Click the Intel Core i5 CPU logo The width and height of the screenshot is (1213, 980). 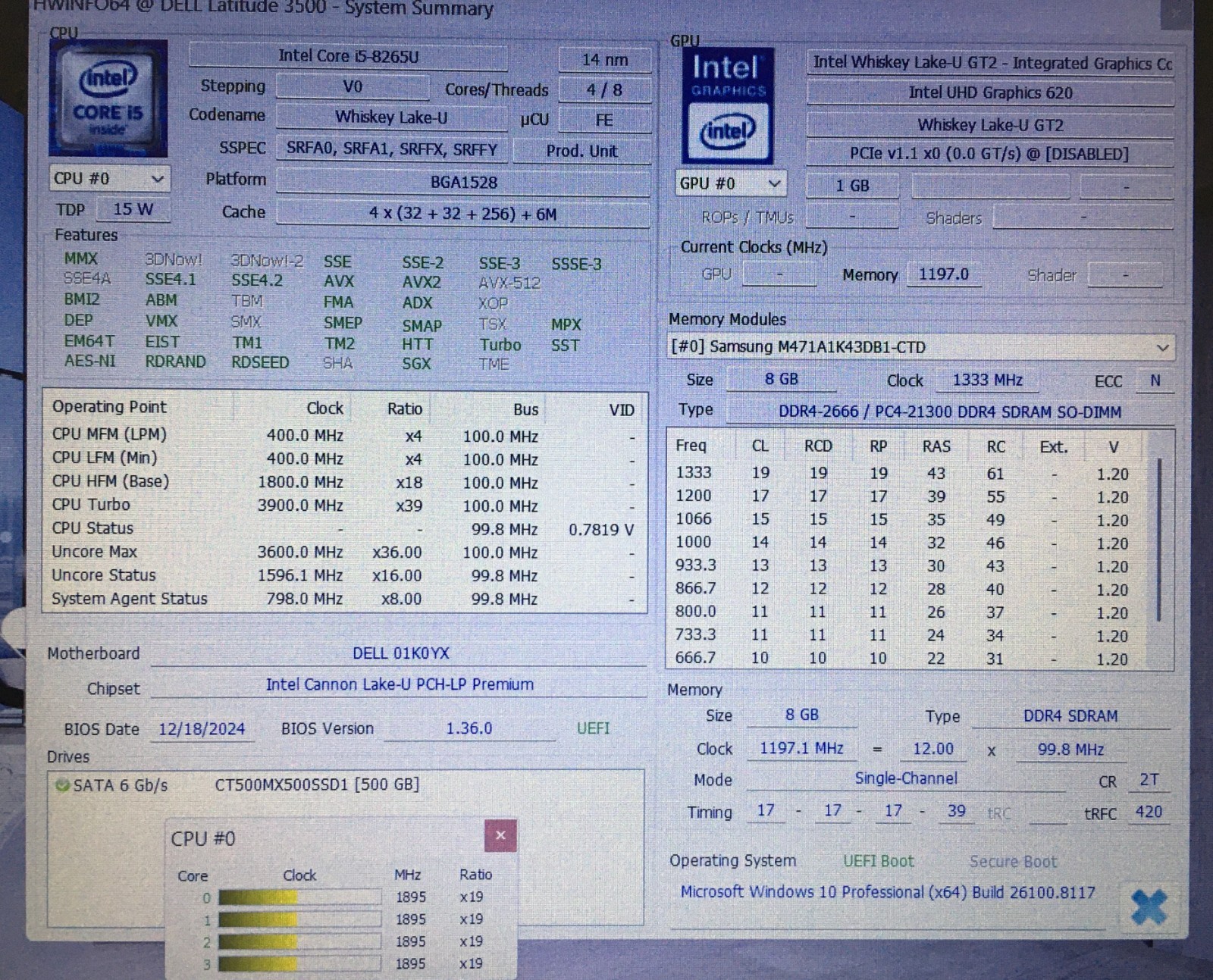click(x=108, y=98)
